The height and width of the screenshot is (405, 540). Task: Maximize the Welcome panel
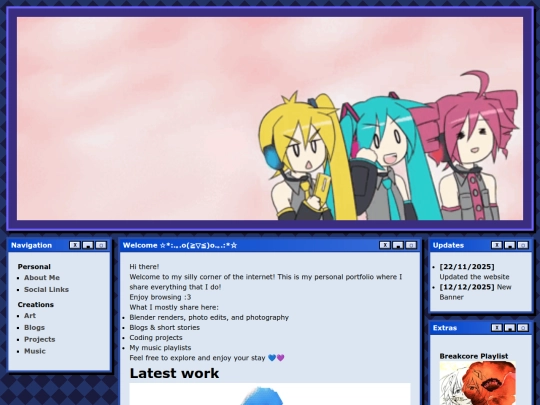coord(411,245)
